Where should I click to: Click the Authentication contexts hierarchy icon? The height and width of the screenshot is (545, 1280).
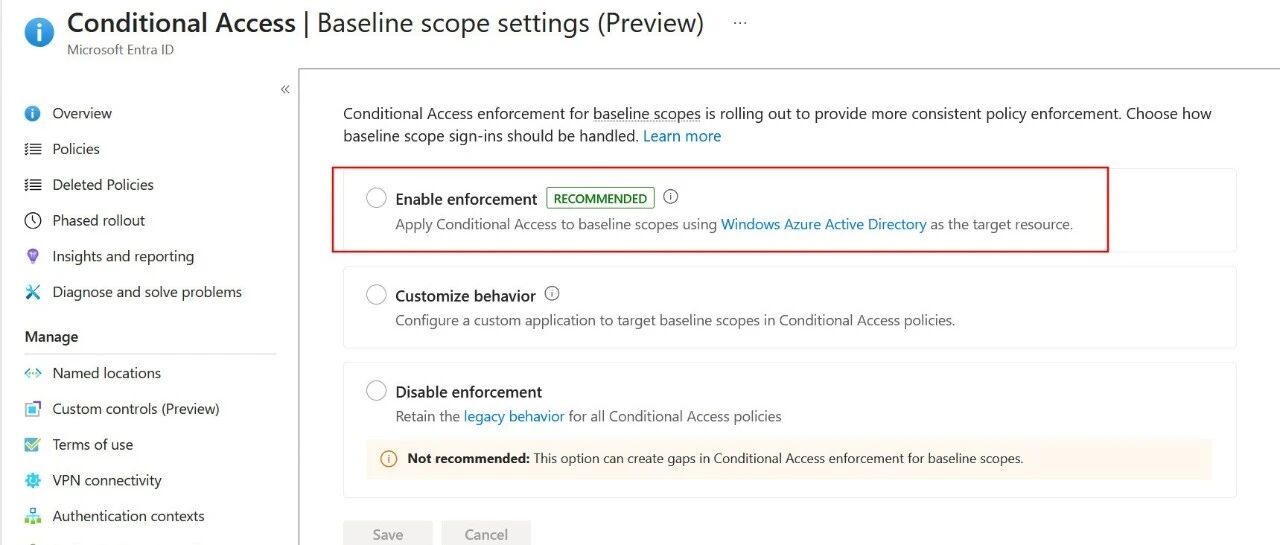click(x=33, y=517)
